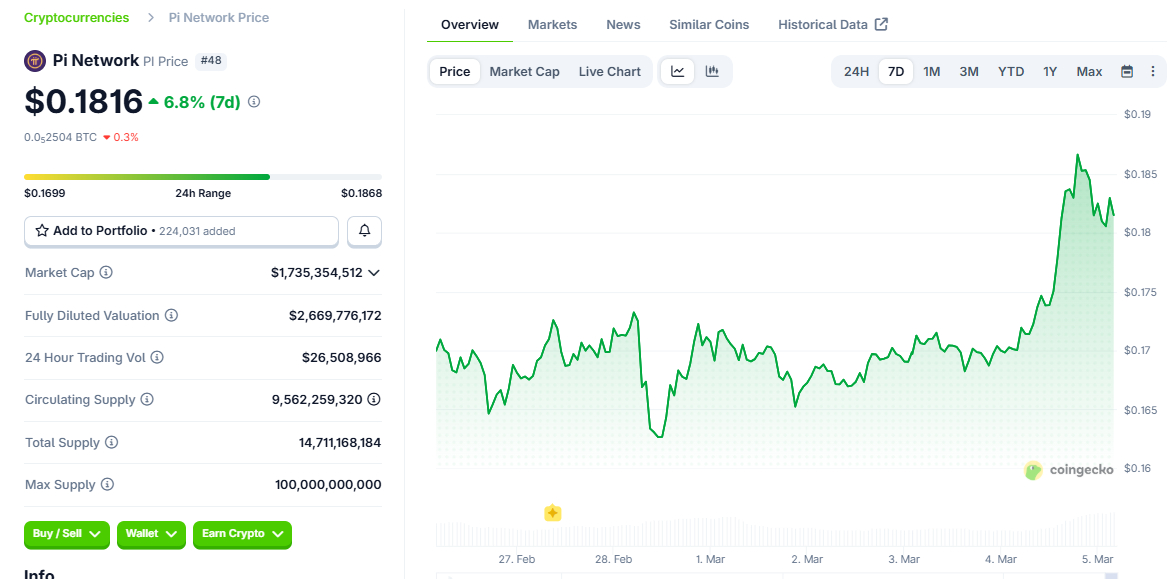Click the yellow marker below the chart
This screenshot has width=1173, height=579.
click(x=552, y=513)
